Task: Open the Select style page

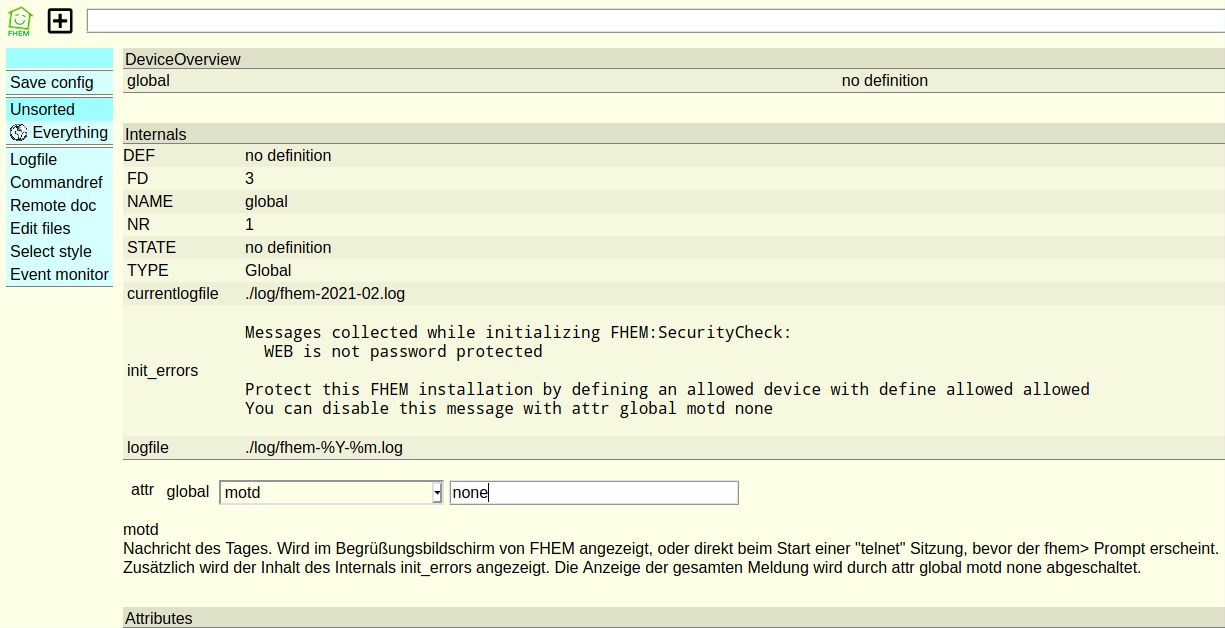Action: tap(51, 252)
